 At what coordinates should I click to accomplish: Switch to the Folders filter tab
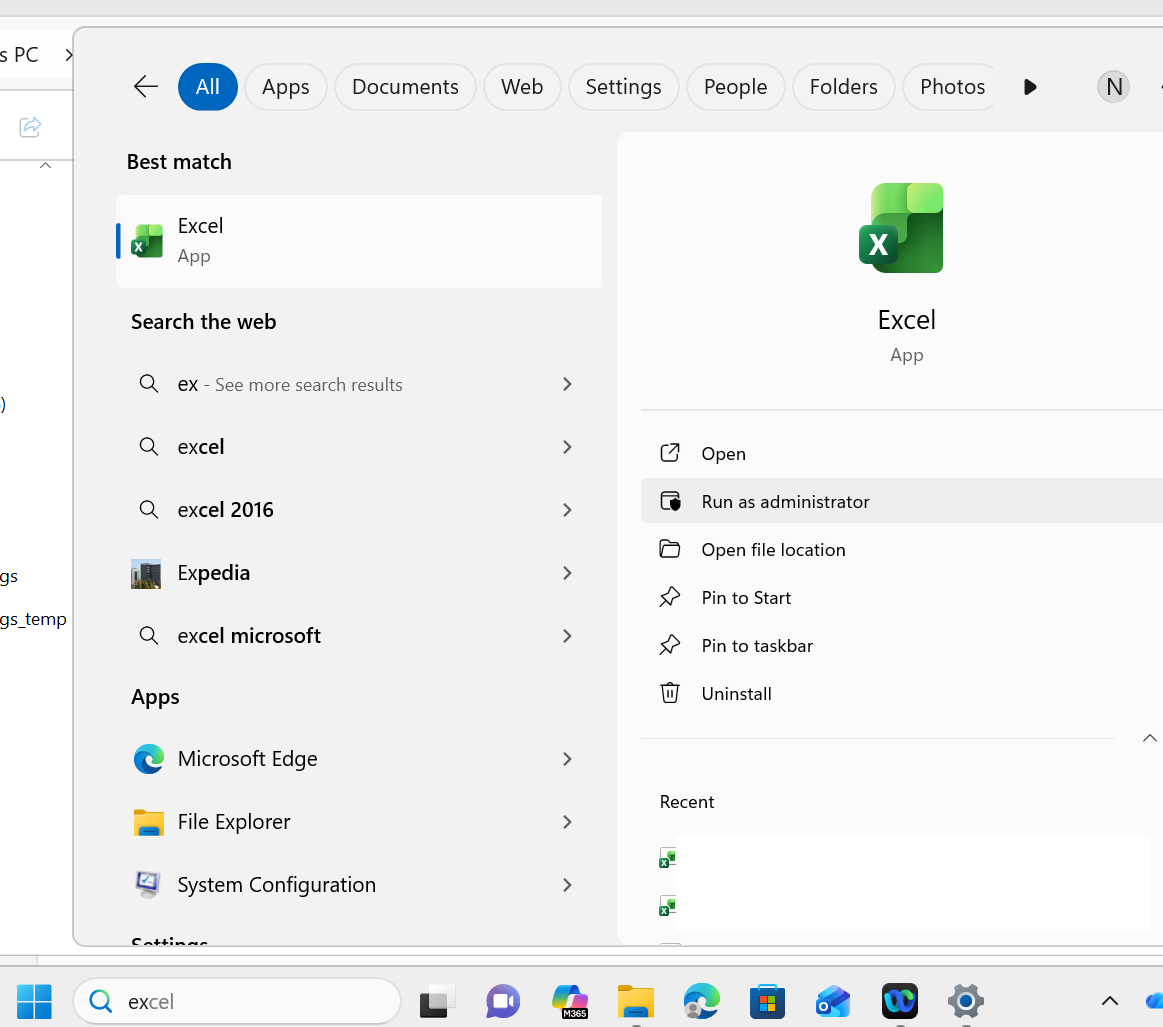pos(843,87)
